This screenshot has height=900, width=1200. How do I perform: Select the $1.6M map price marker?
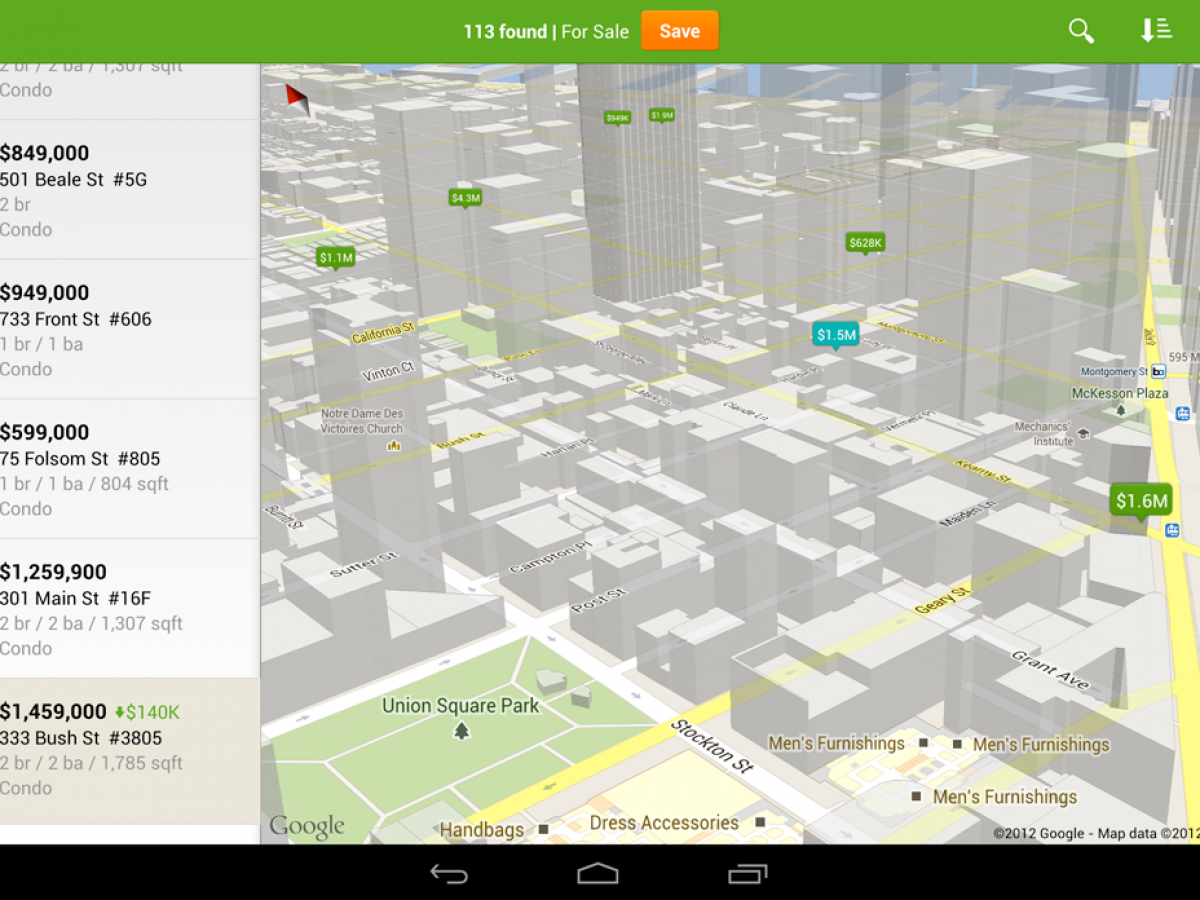1141,502
